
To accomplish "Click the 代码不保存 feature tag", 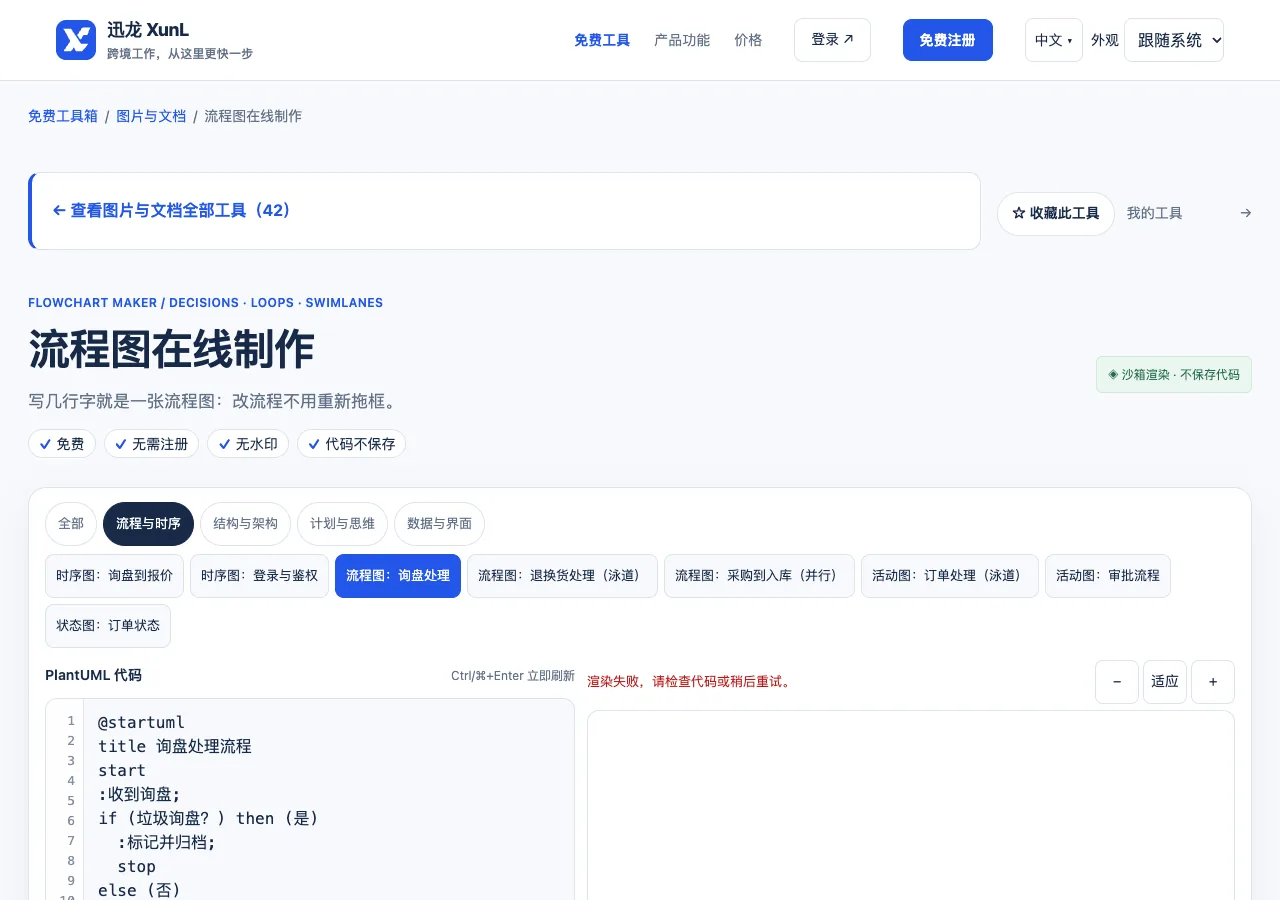I will coord(352,444).
